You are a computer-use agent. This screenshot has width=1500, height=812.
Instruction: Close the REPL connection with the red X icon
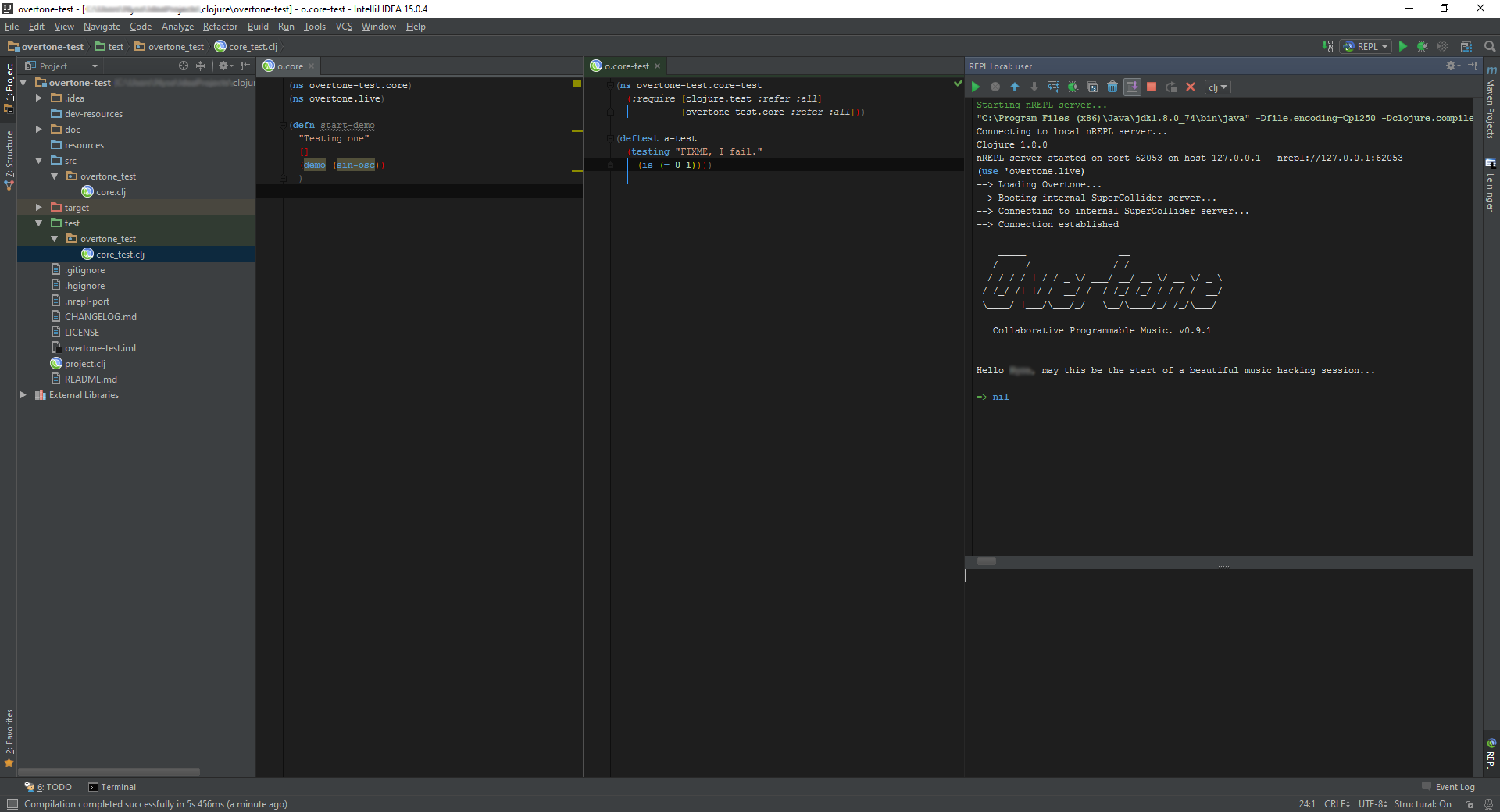pyautogui.click(x=1191, y=87)
